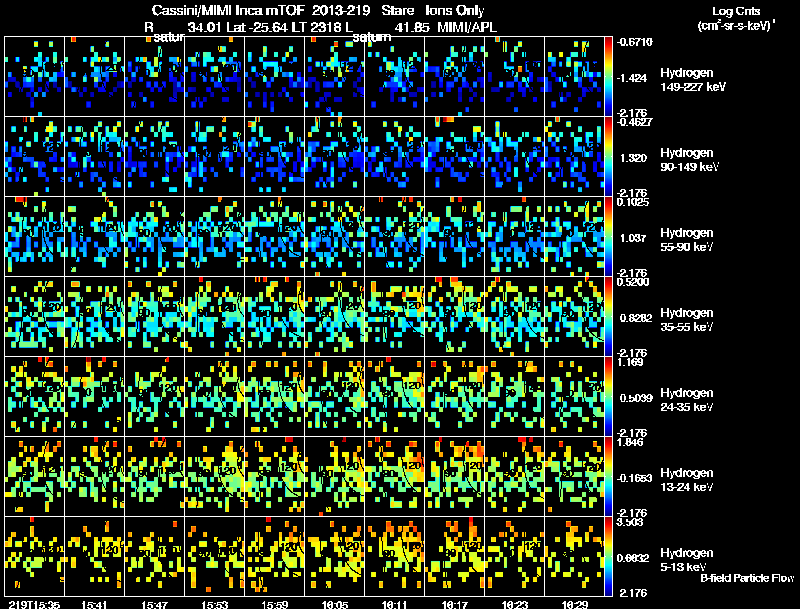Open the 149-227 keV image panel at 16:23
This screenshot has width=800, height=609.
pos(515,77)
